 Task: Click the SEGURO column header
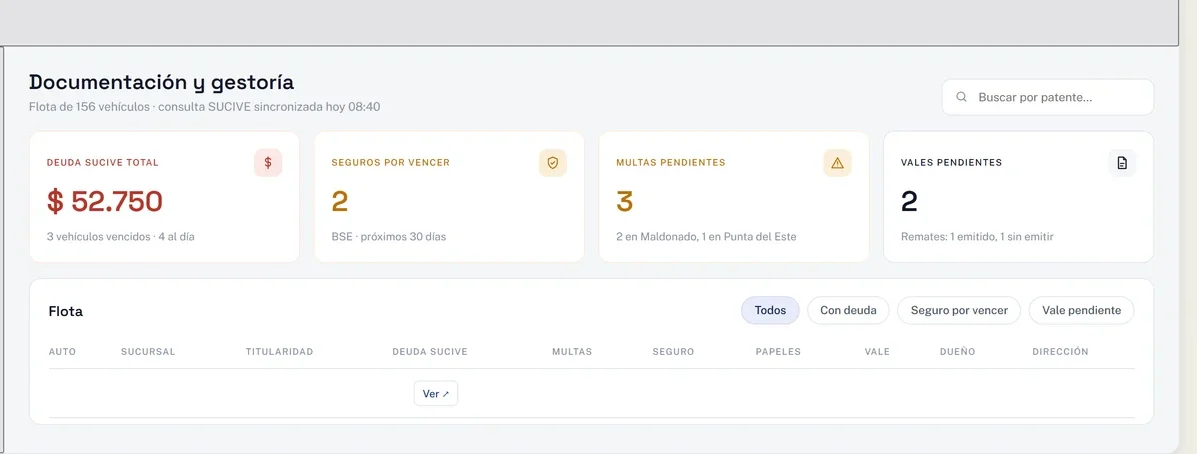[673, 352]
